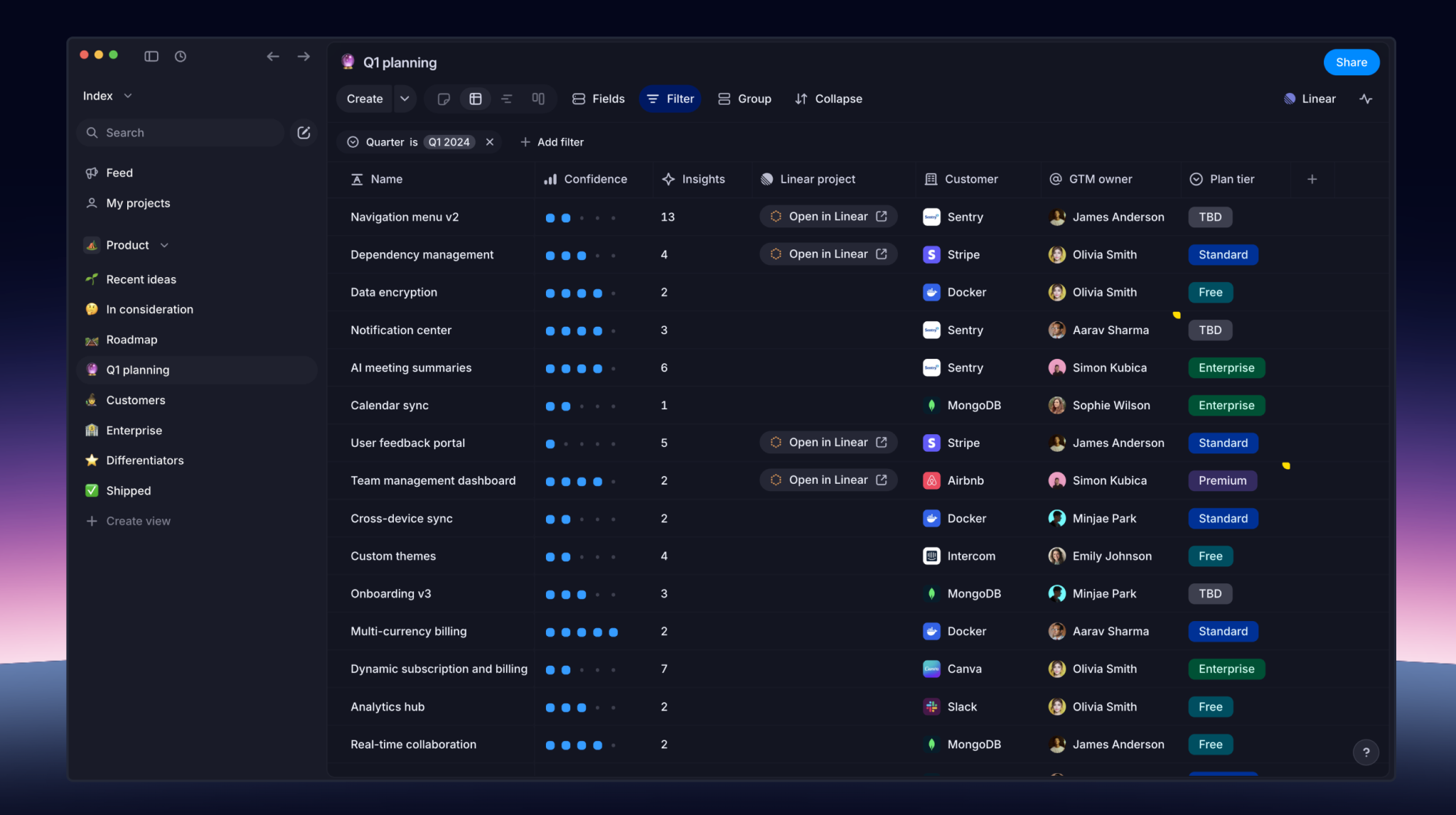Viewport: 1456px width, 815px height.
Task: Toggle the sidebar panel icon
Action: [x=151, y=56]
